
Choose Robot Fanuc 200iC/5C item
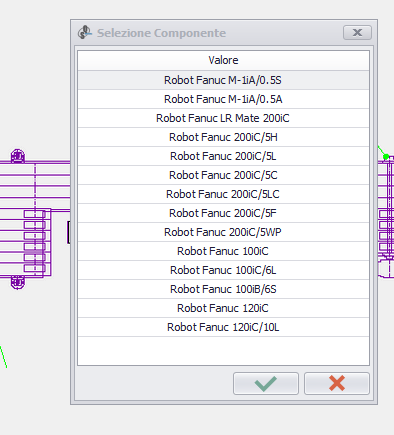coord(223,175)
